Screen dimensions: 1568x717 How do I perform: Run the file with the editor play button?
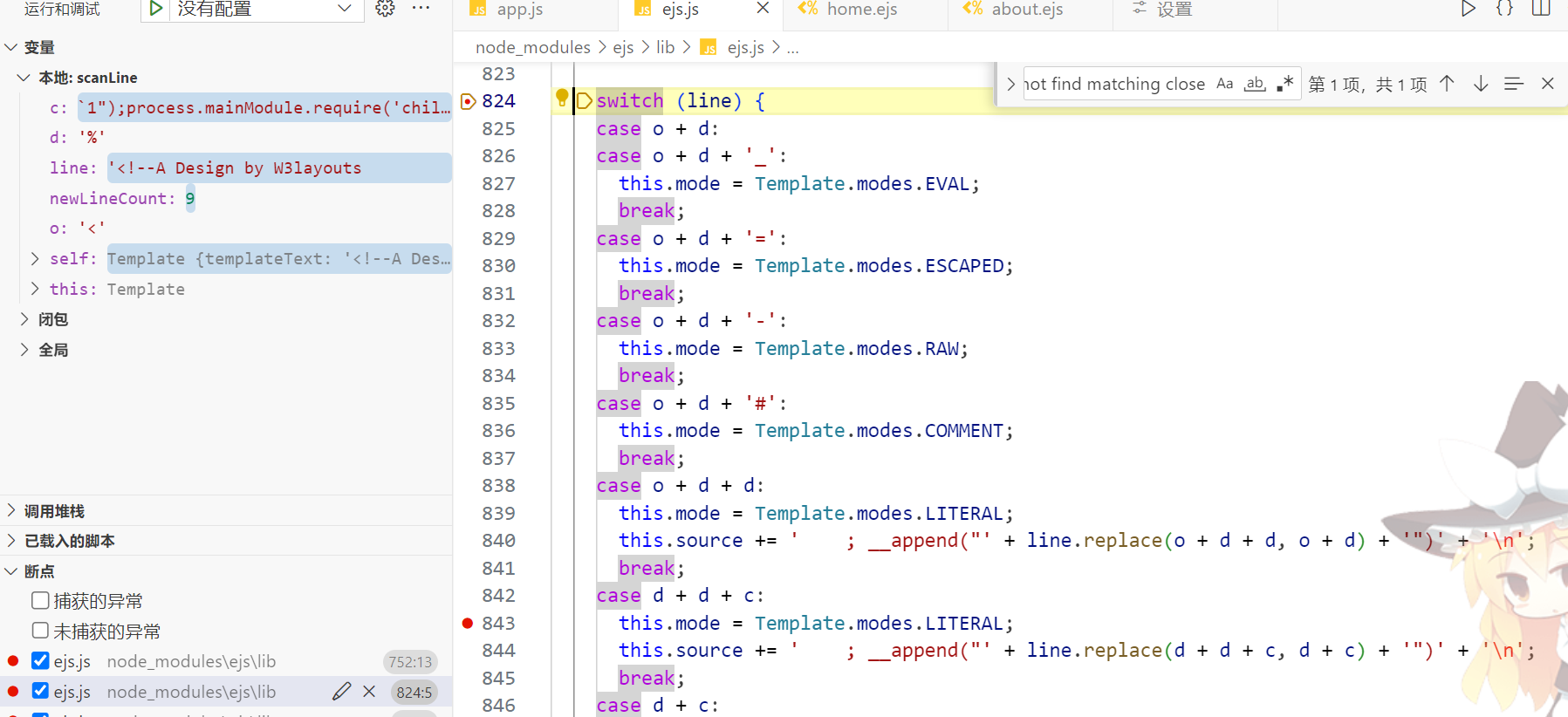click(x=1469, y=9)
